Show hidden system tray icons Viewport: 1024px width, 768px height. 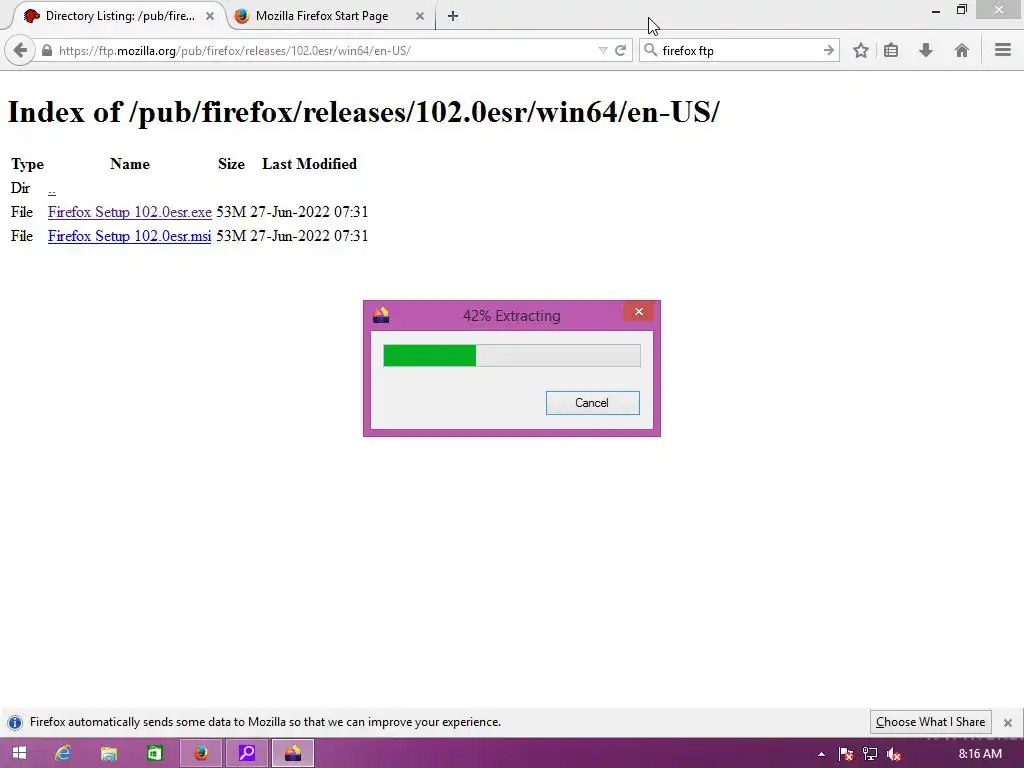coord(821,754)
